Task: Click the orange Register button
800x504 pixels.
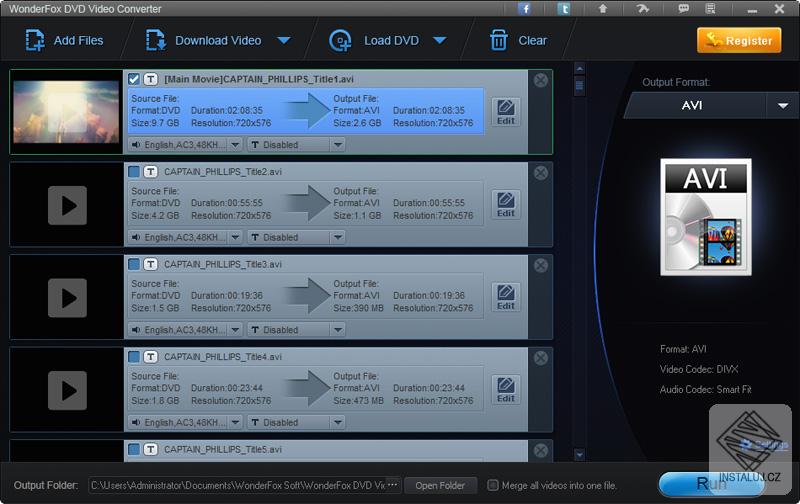Action: click(x=739, y=40)
